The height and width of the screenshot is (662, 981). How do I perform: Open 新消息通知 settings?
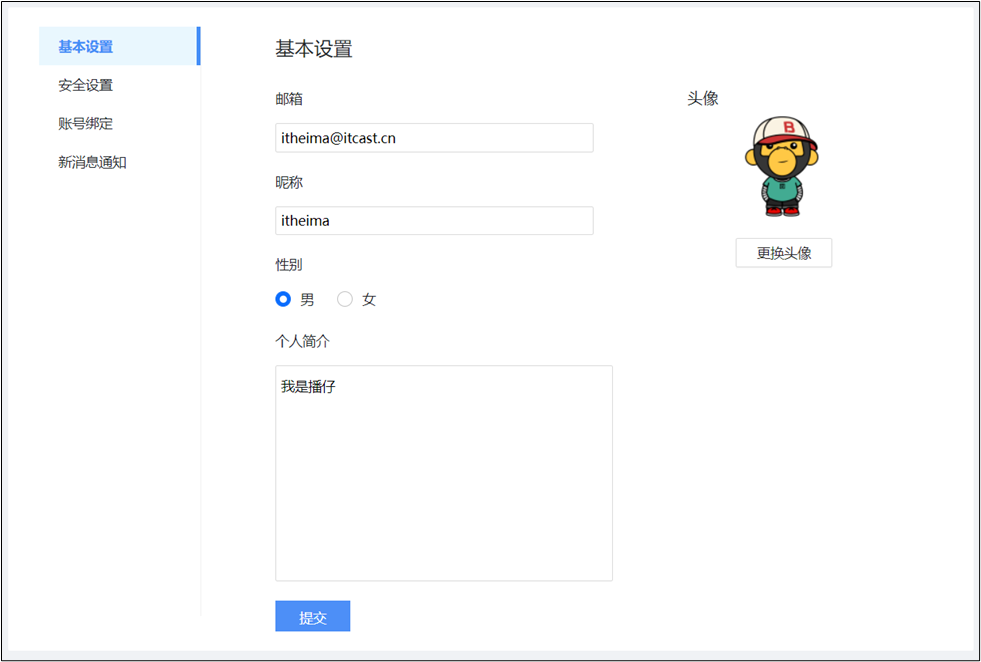pyautogui.click(x=92, y=162)
